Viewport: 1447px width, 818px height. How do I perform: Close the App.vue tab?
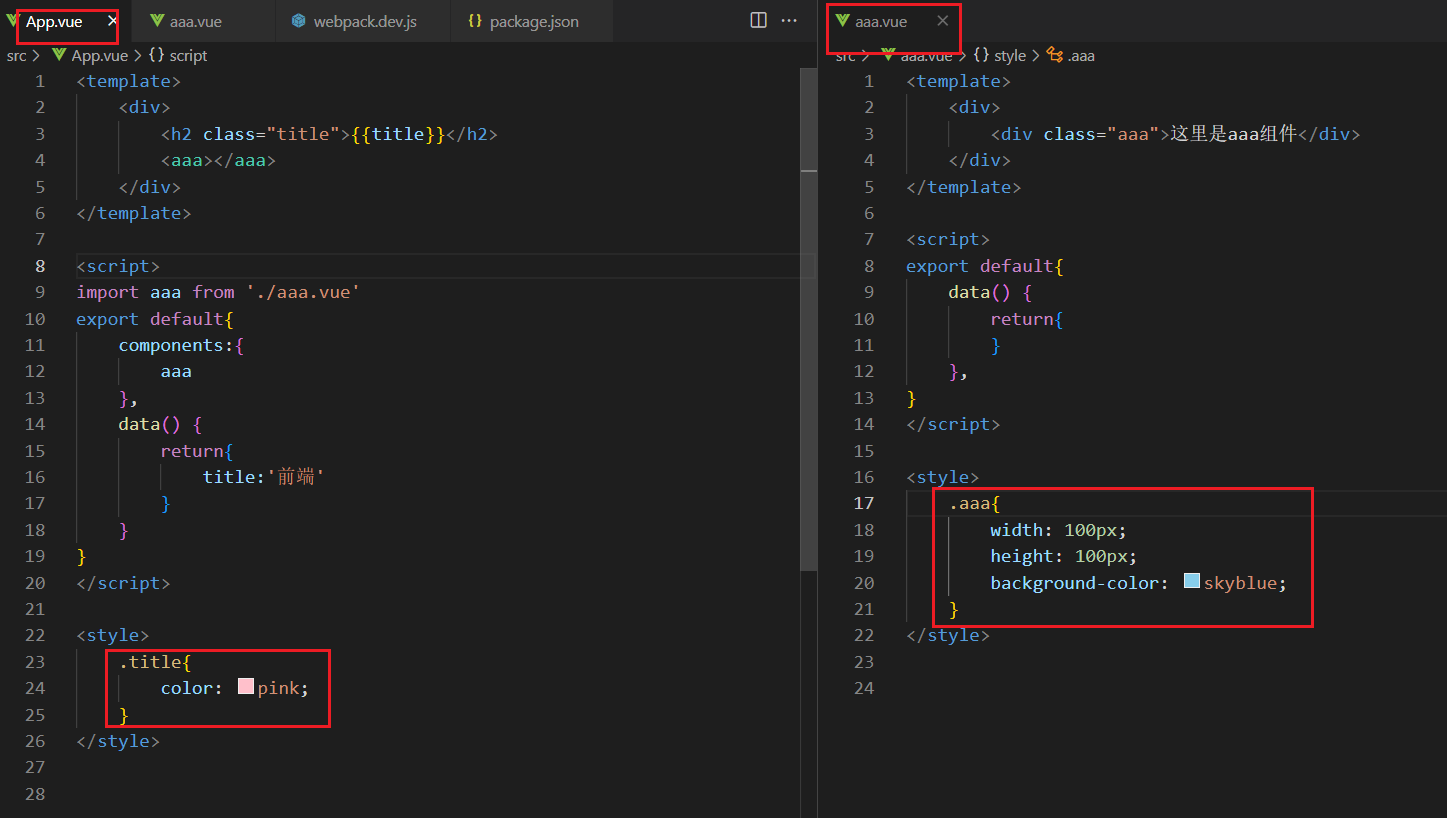click(x=112, y=21)
